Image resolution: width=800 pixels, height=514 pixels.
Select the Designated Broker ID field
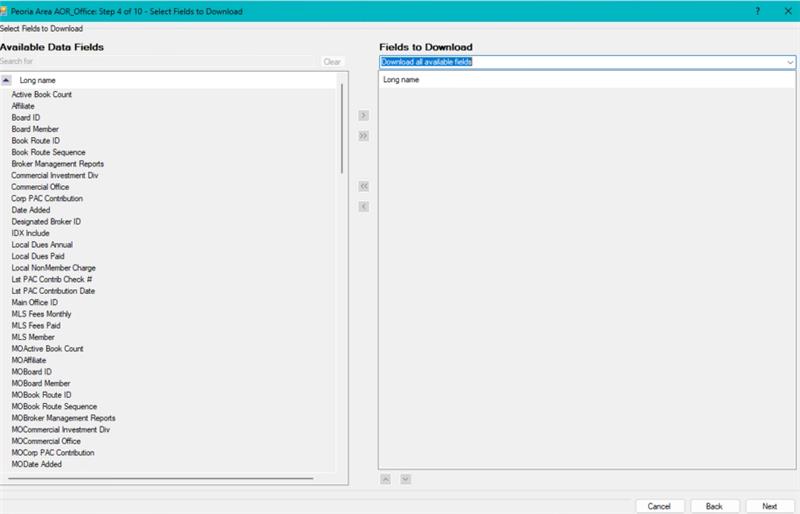(46, 222)
